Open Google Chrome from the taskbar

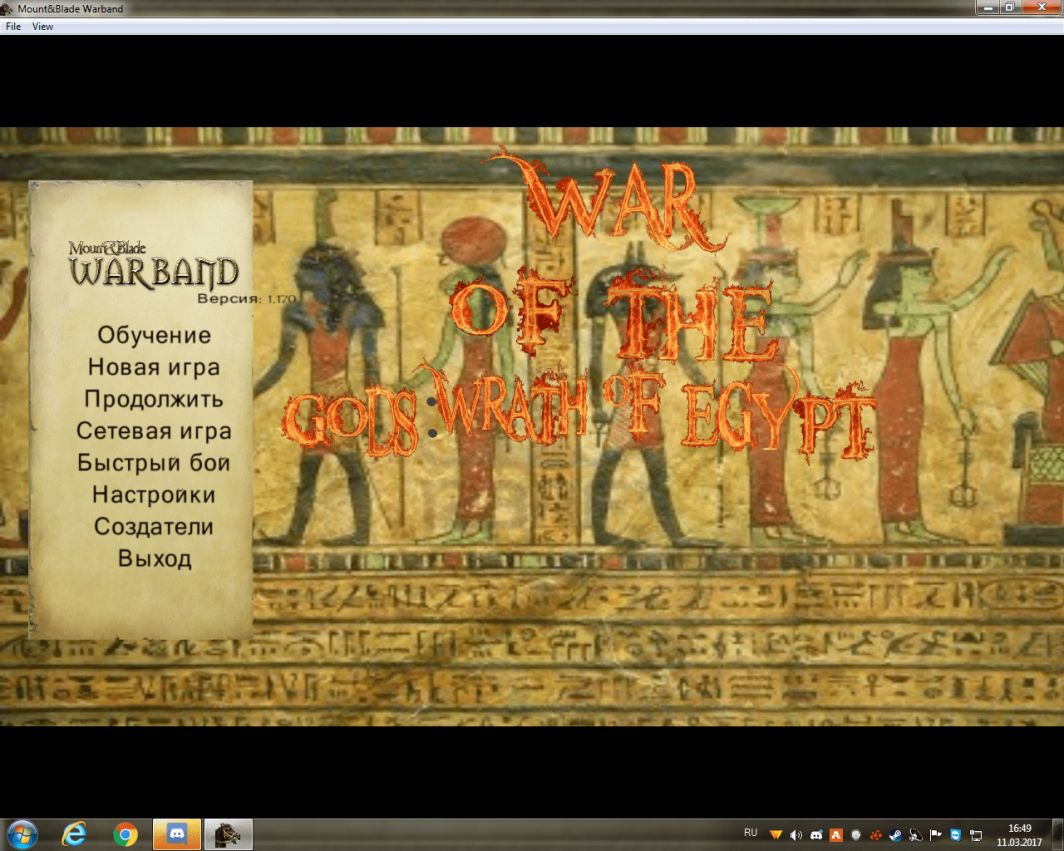tap(125, 834)
